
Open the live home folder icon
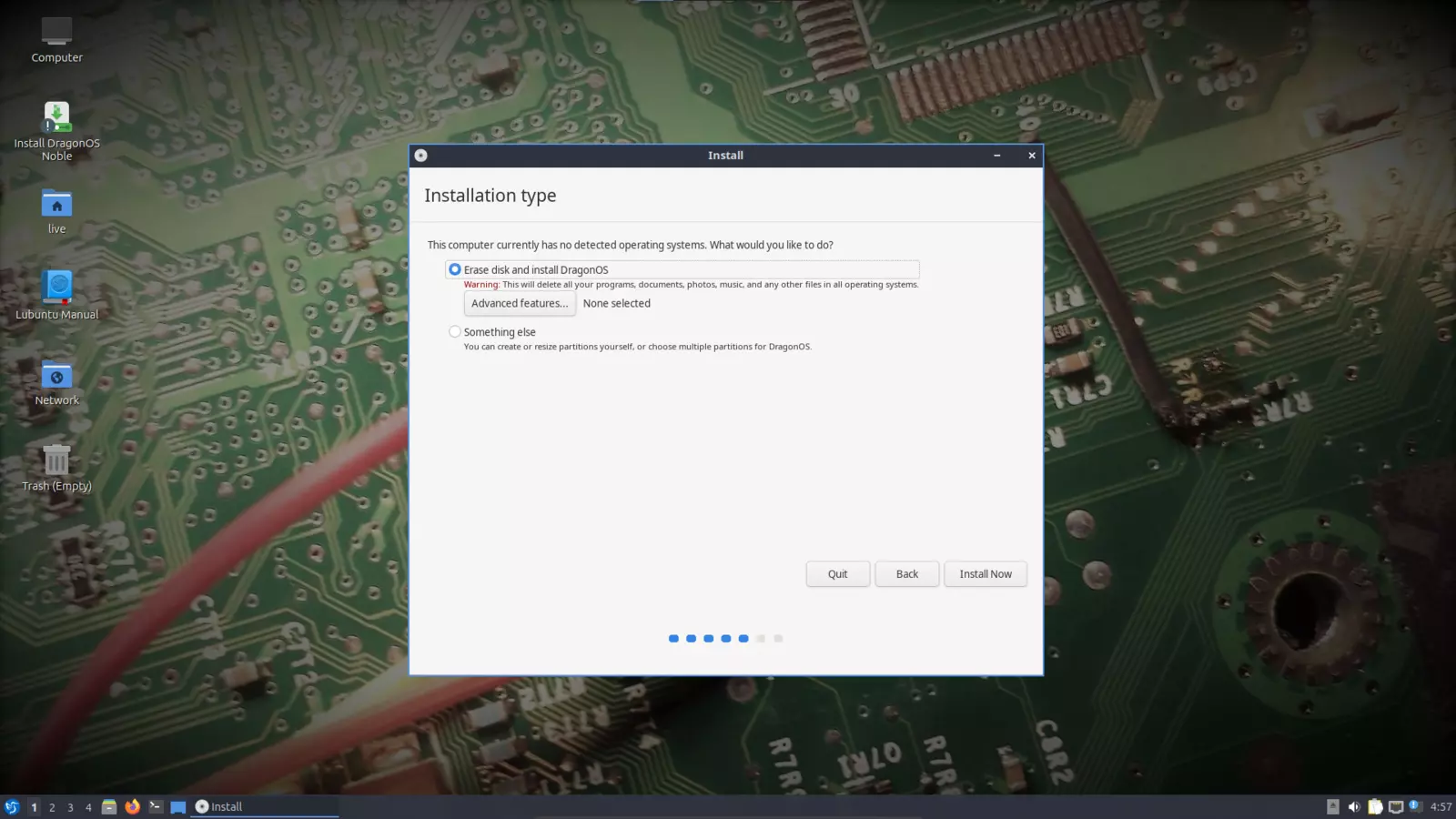coord(56,211)
